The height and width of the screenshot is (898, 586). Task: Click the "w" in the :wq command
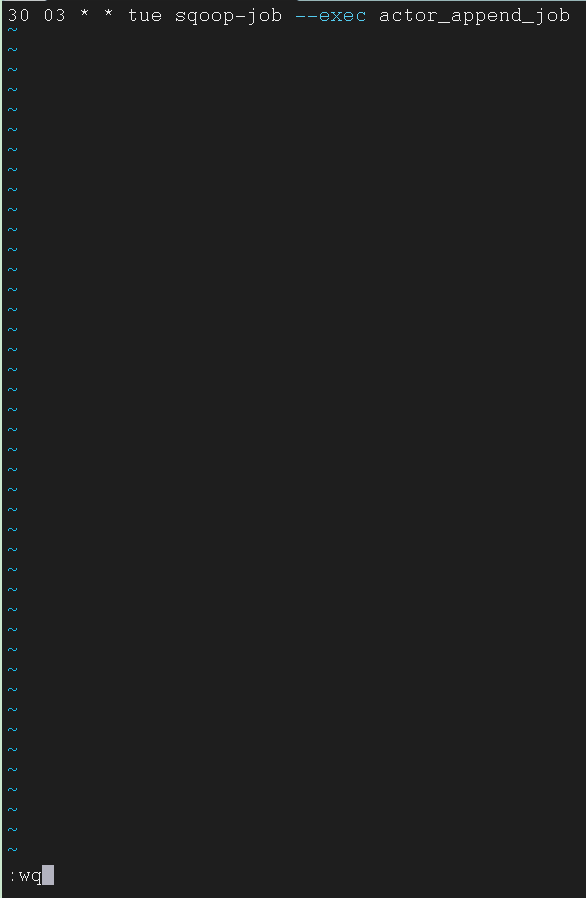click(25, 876)
